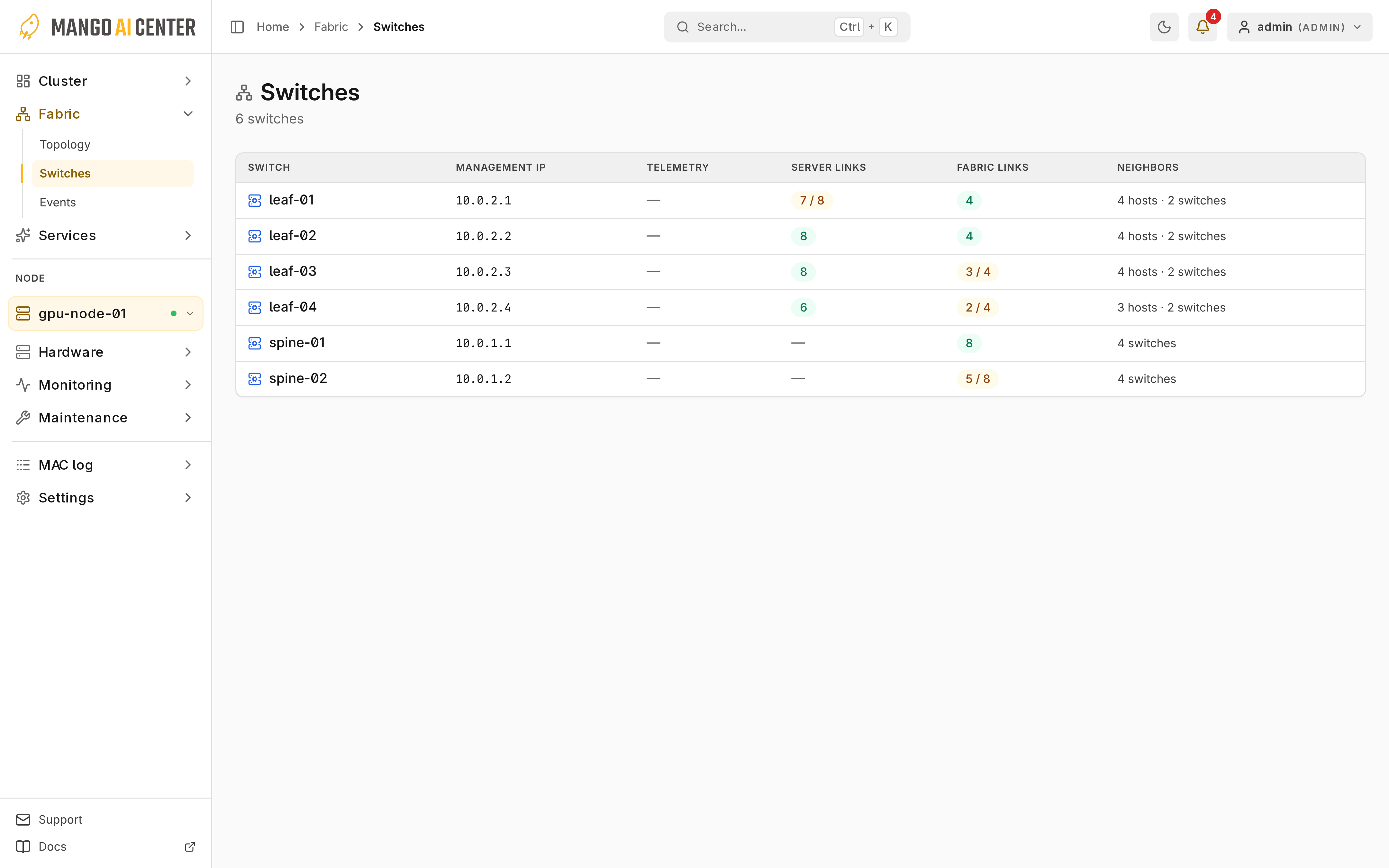Expand the Services section chevron
Image resolution: width=1389 pixels, height=868 pixels.
[188, 235]
